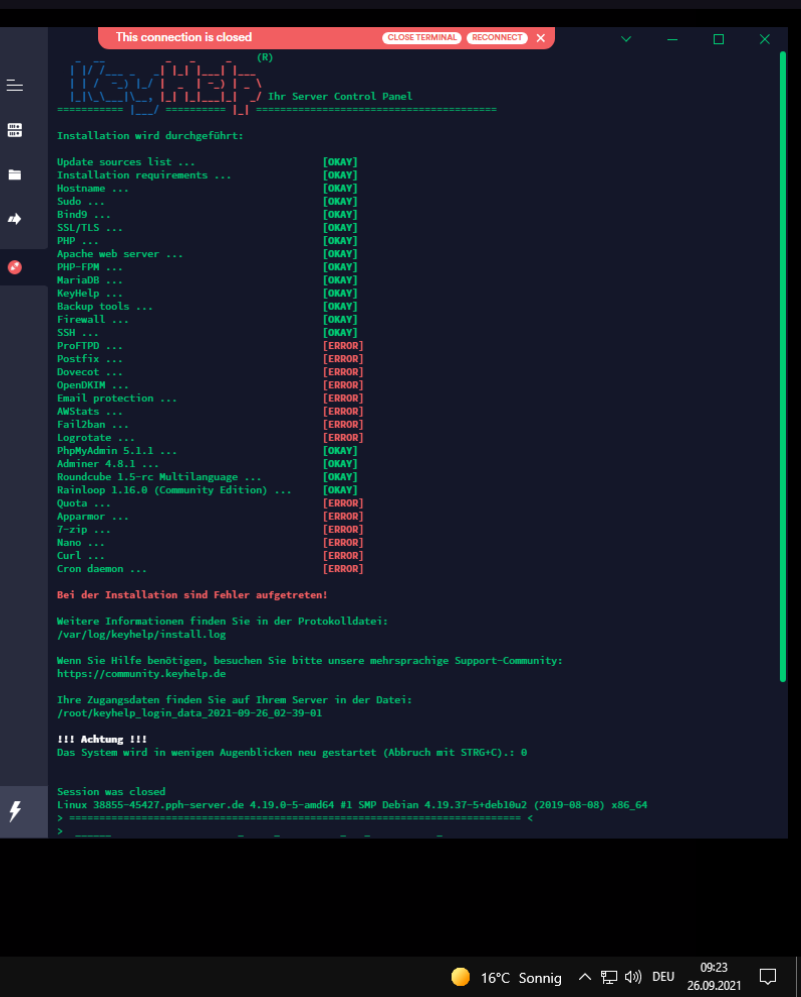Click the hosts/server list sidebar icon

tap(15, 130)
